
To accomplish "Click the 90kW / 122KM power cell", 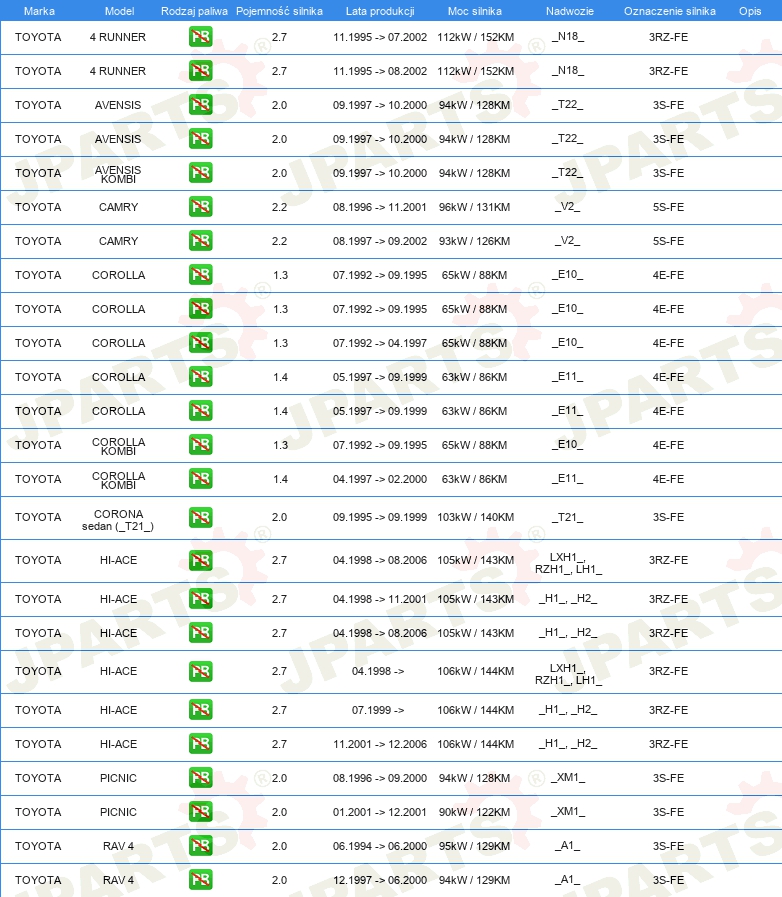I will click(x=474, y=812).
